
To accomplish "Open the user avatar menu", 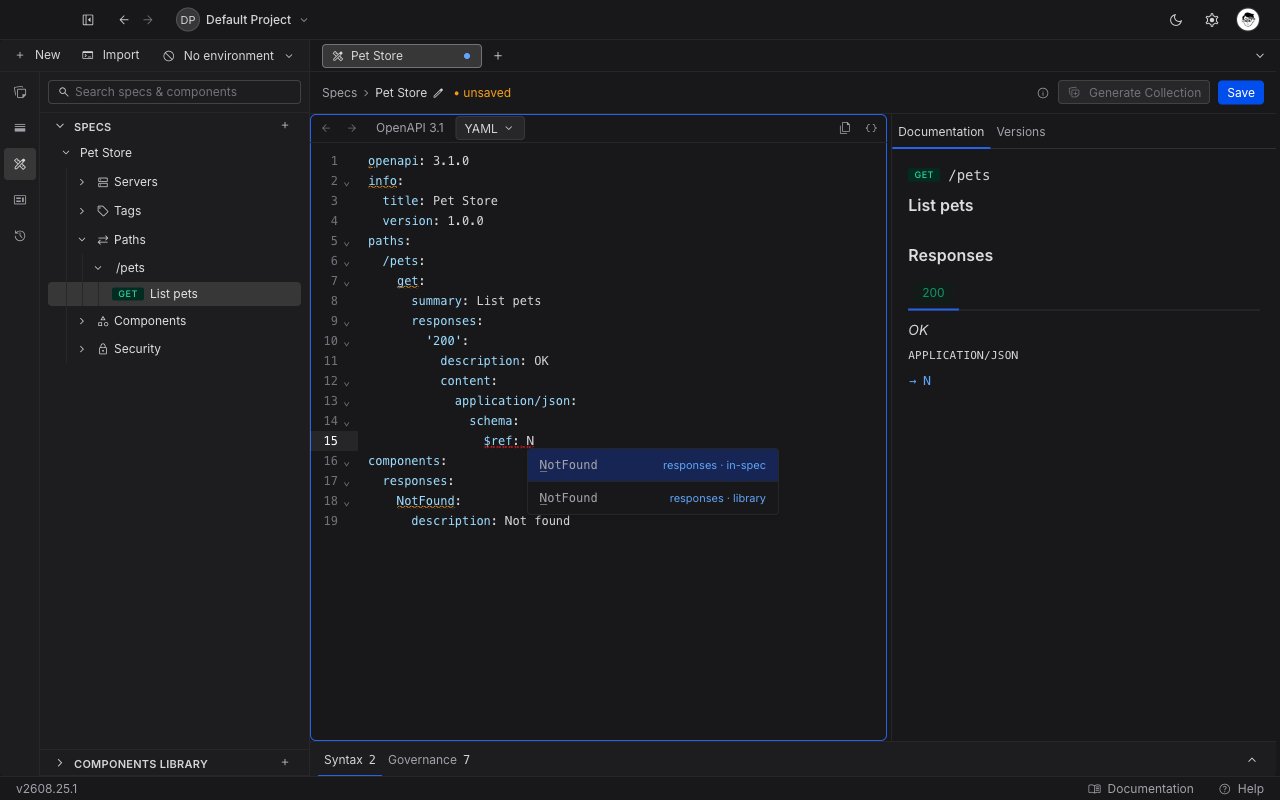I will 1247,20.
